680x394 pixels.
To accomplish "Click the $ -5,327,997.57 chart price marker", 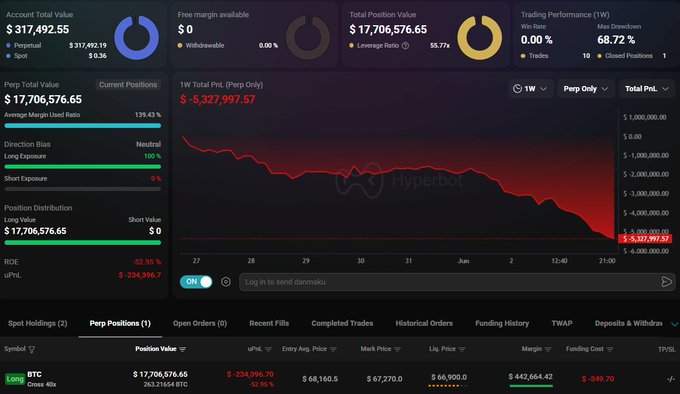I will (x=646, y=239).
